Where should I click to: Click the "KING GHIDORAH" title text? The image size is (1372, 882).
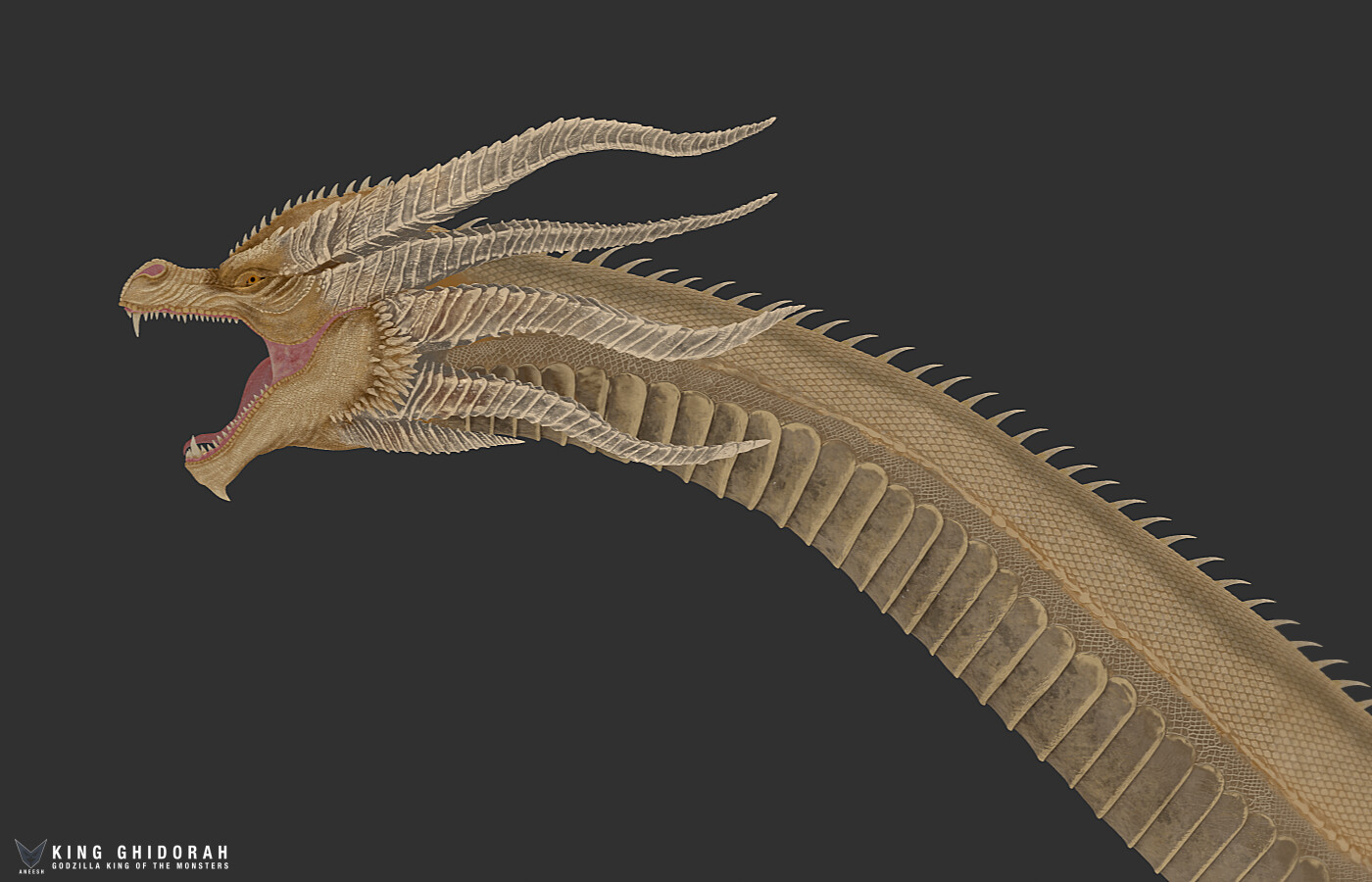pyautogui.click(x=140, y=853)
